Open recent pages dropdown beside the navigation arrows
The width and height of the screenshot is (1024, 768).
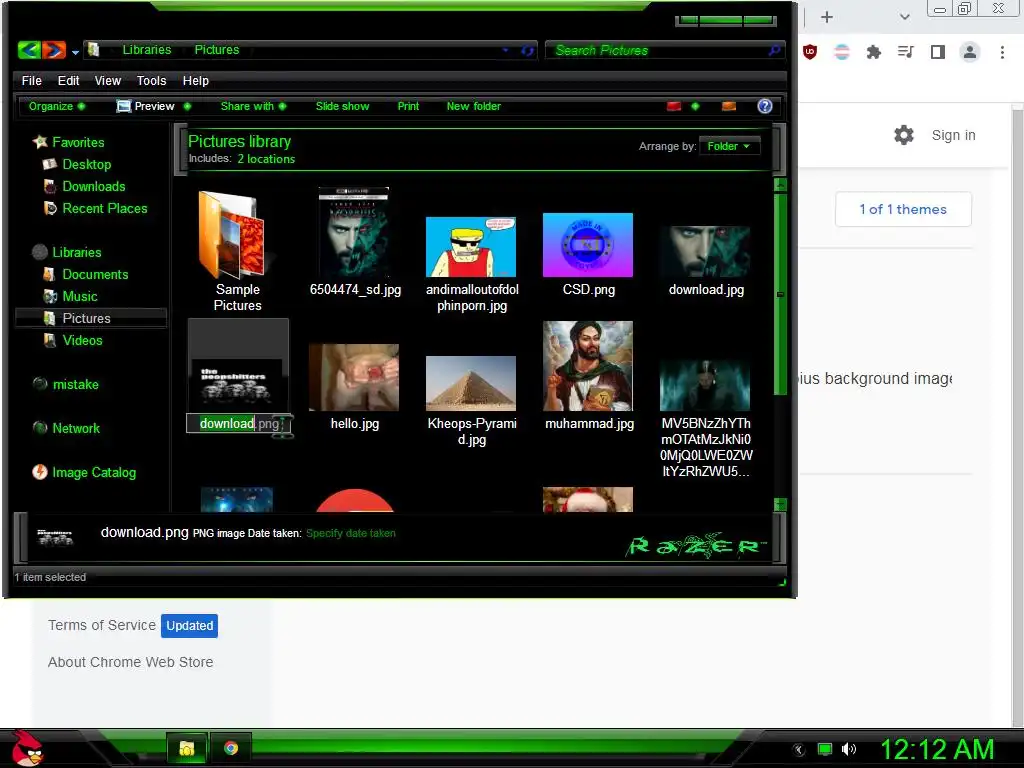(75, 52)
